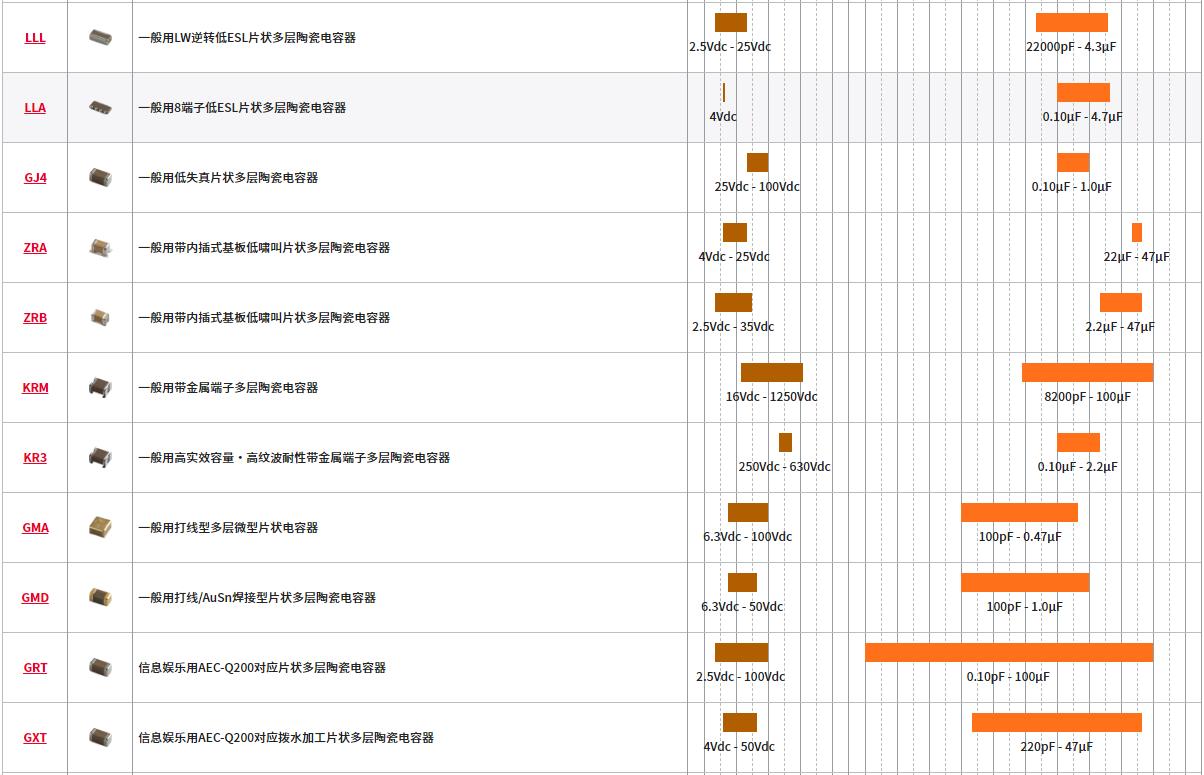This screenshot has height=775, width=1204.
Task: Click the GMD capacitor product image
Action: point(100,596)
